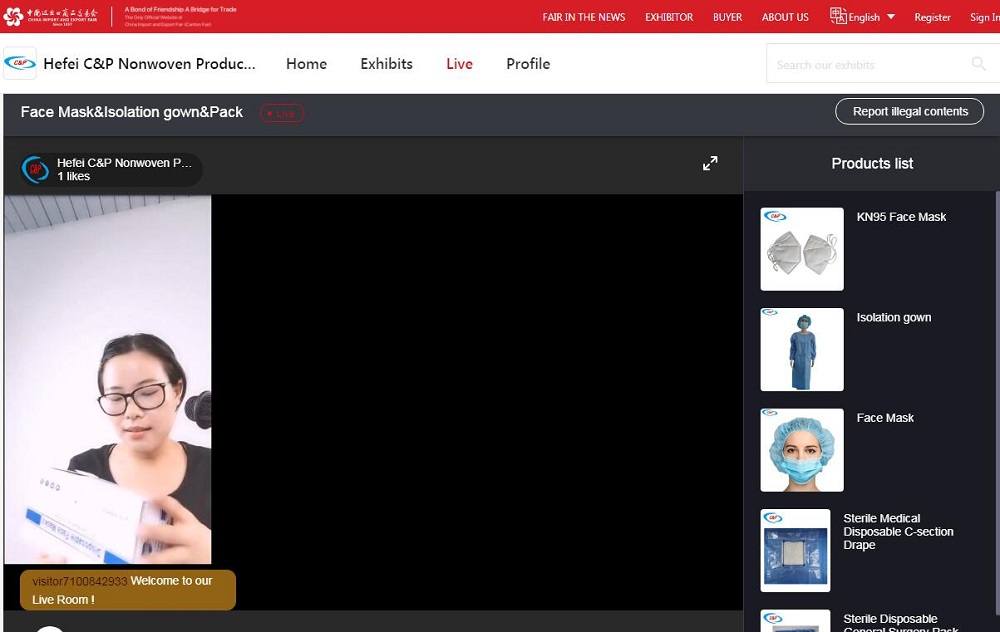The width and height of the screenshot is (1000, 632).
Task: Click the streamer avatar in video header
Action: tap(35, 170)
